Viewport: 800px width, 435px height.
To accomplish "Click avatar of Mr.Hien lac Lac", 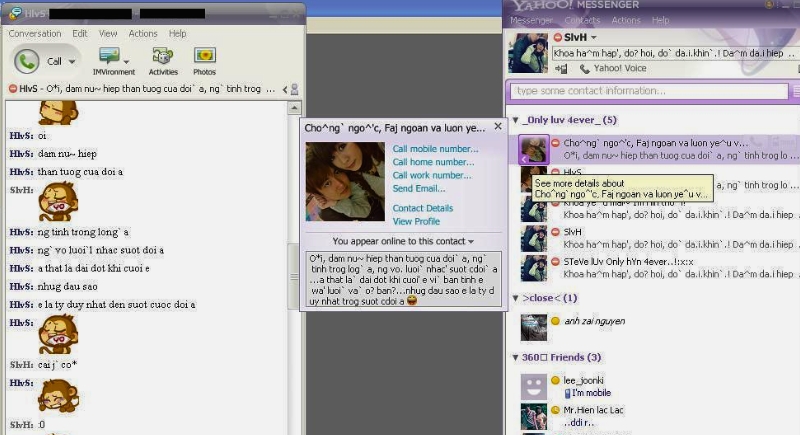I will (x=534, y=416).
